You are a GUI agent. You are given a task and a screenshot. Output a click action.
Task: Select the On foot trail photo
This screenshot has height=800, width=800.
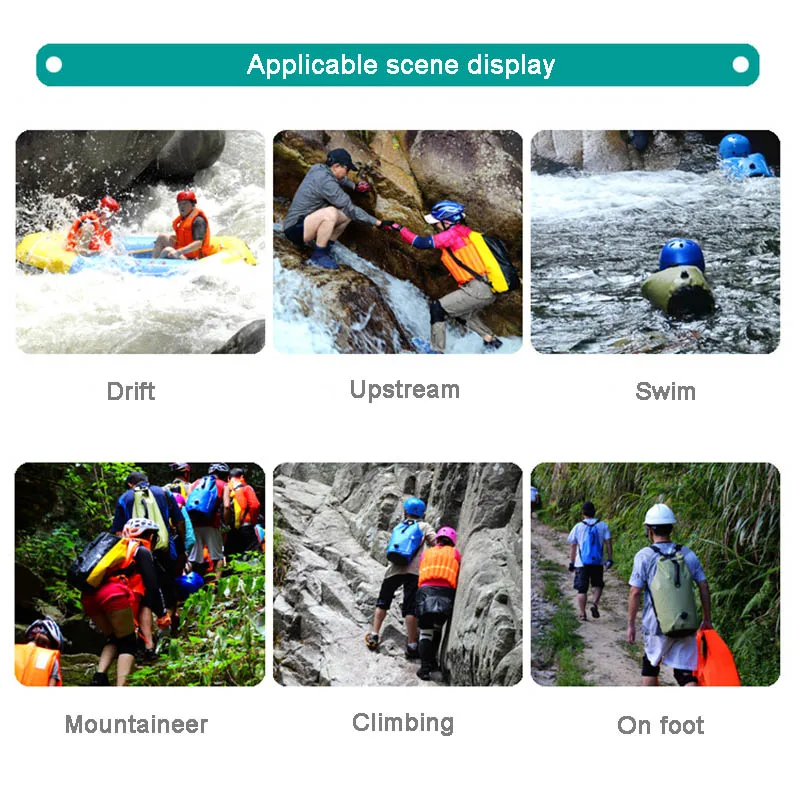656,574
